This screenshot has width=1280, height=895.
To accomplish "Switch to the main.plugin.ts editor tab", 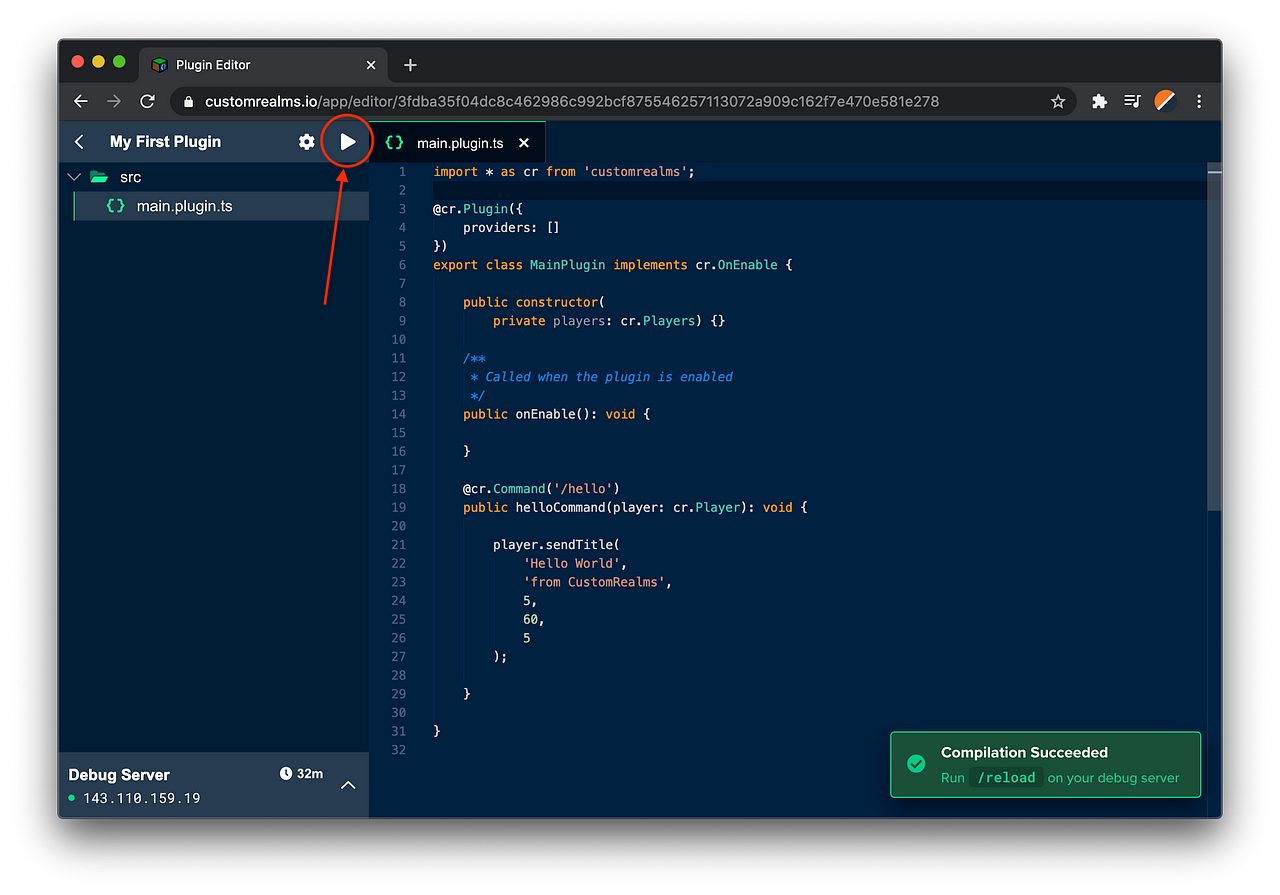I will (458, 142).
